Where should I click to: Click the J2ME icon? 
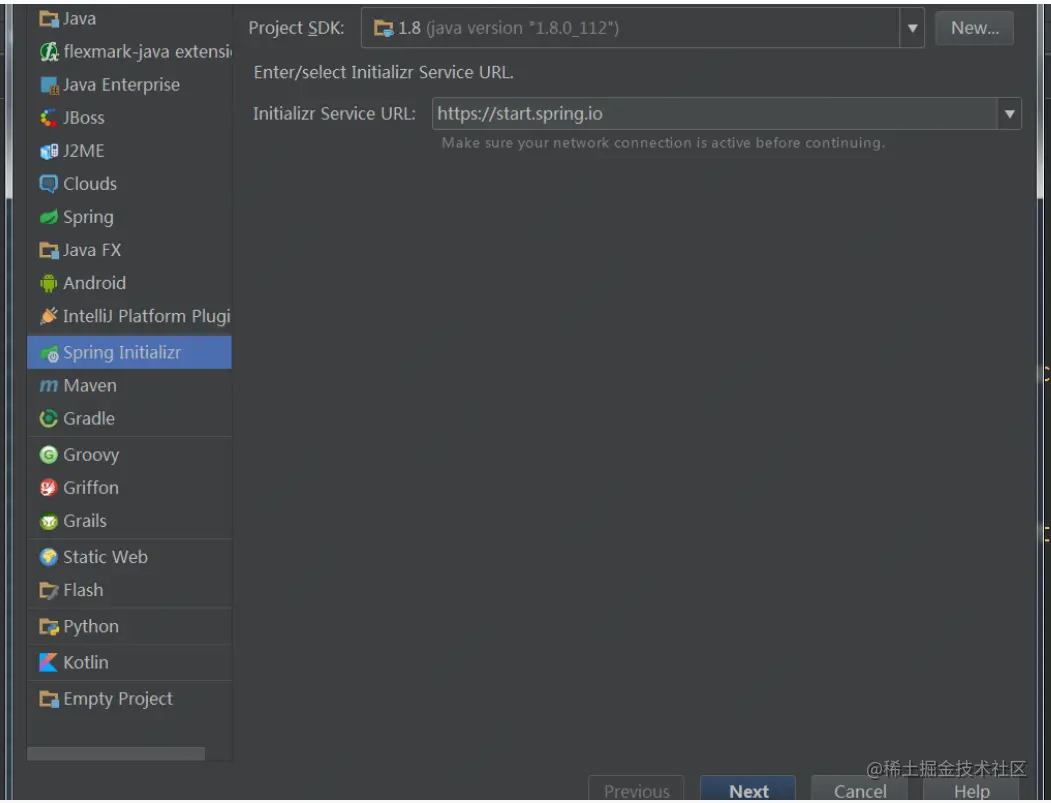point(49,151)
